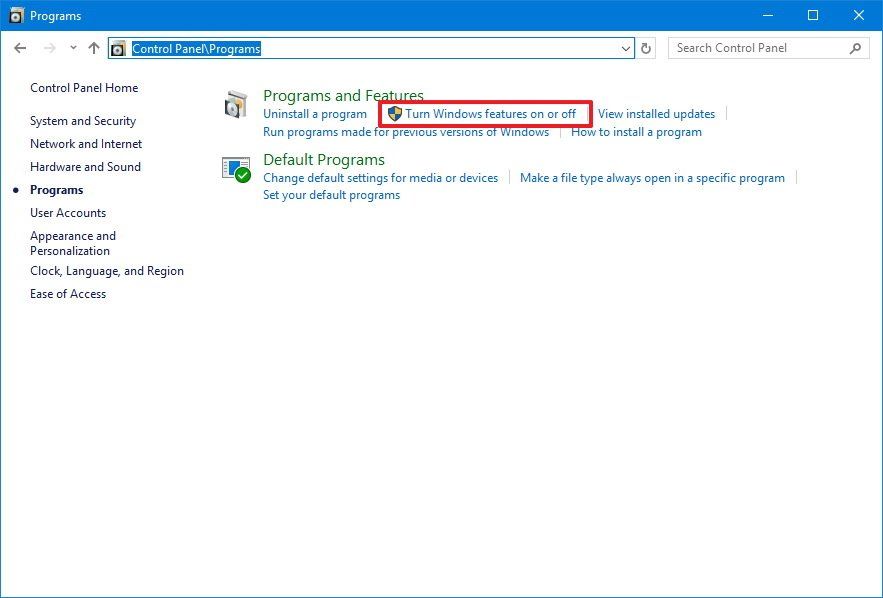Refresh the page with the refresh icon

(645, 47)
